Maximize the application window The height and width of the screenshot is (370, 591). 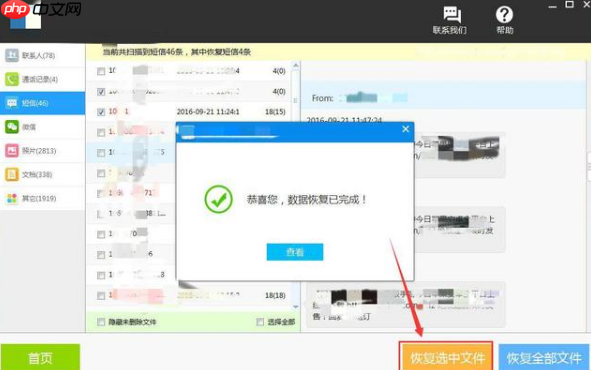(570, 5)
